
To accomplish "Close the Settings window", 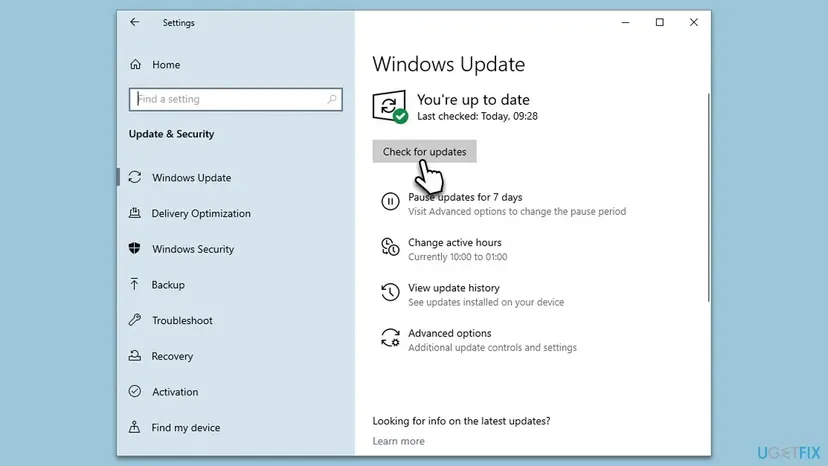I will pos(694,22).
